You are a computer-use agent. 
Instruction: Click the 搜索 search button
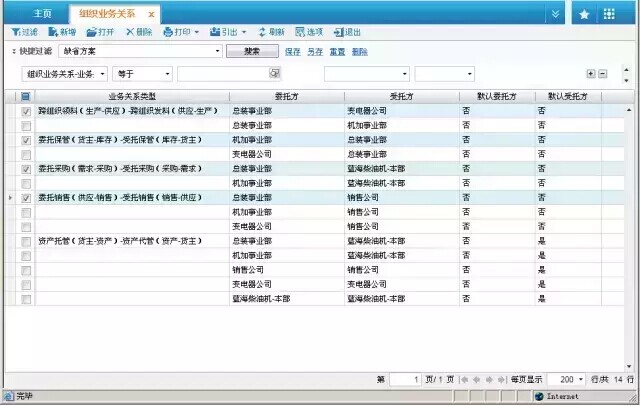252,50
